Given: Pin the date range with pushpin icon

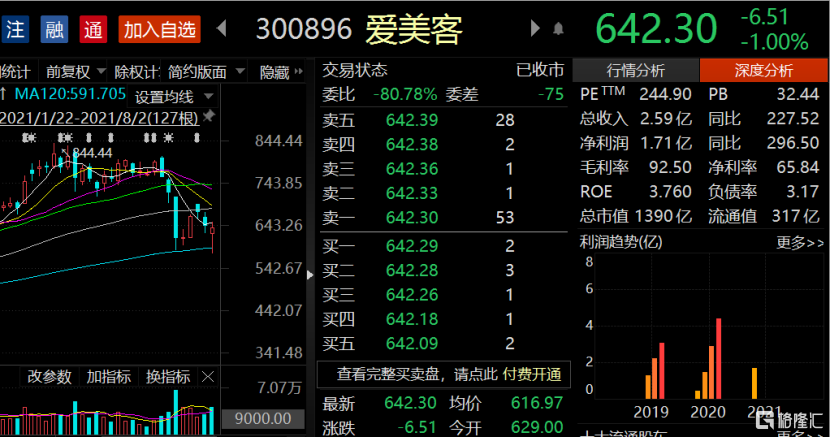Looking at the screenshot, I should [210, 115].
